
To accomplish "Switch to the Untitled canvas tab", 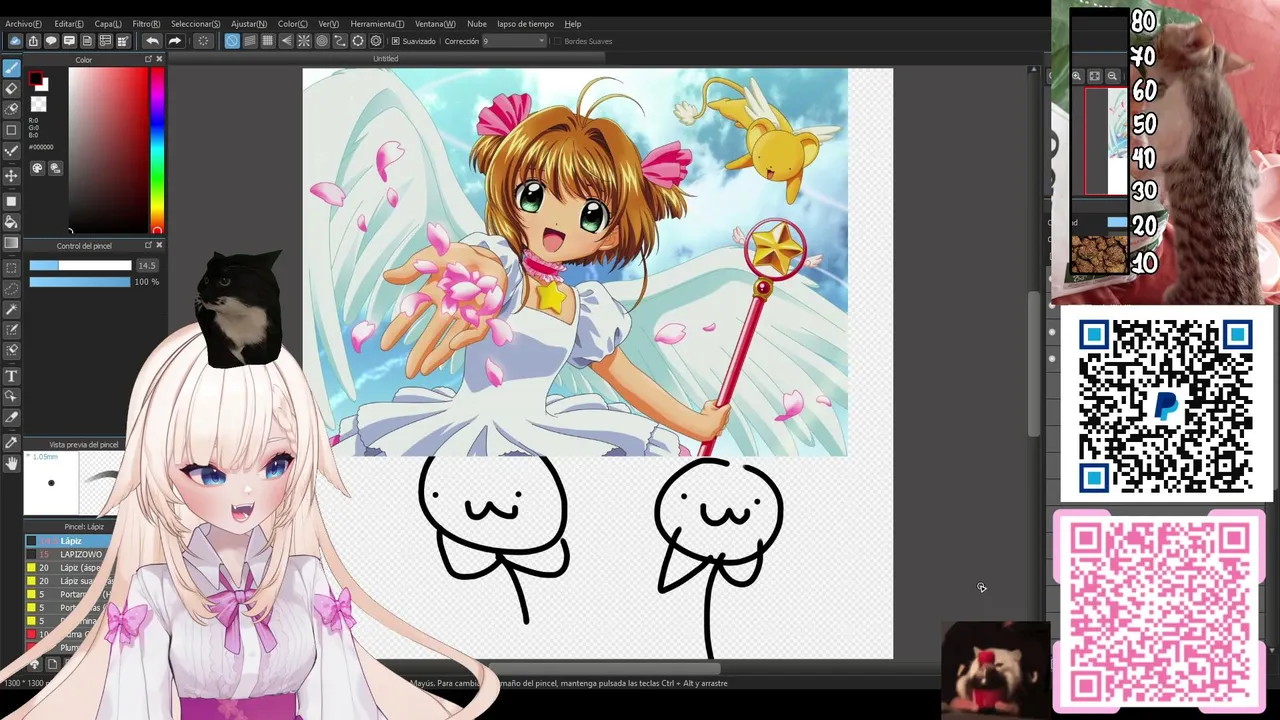I will [386, 59].
